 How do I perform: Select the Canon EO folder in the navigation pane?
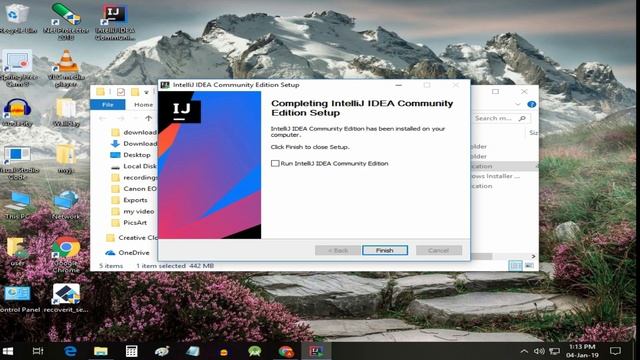point(134,189)
